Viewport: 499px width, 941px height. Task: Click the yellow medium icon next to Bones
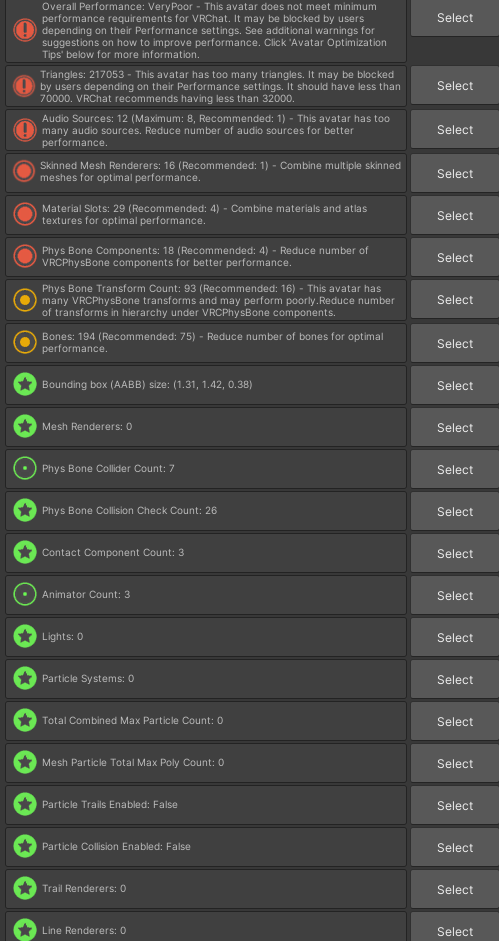[25, 343]
